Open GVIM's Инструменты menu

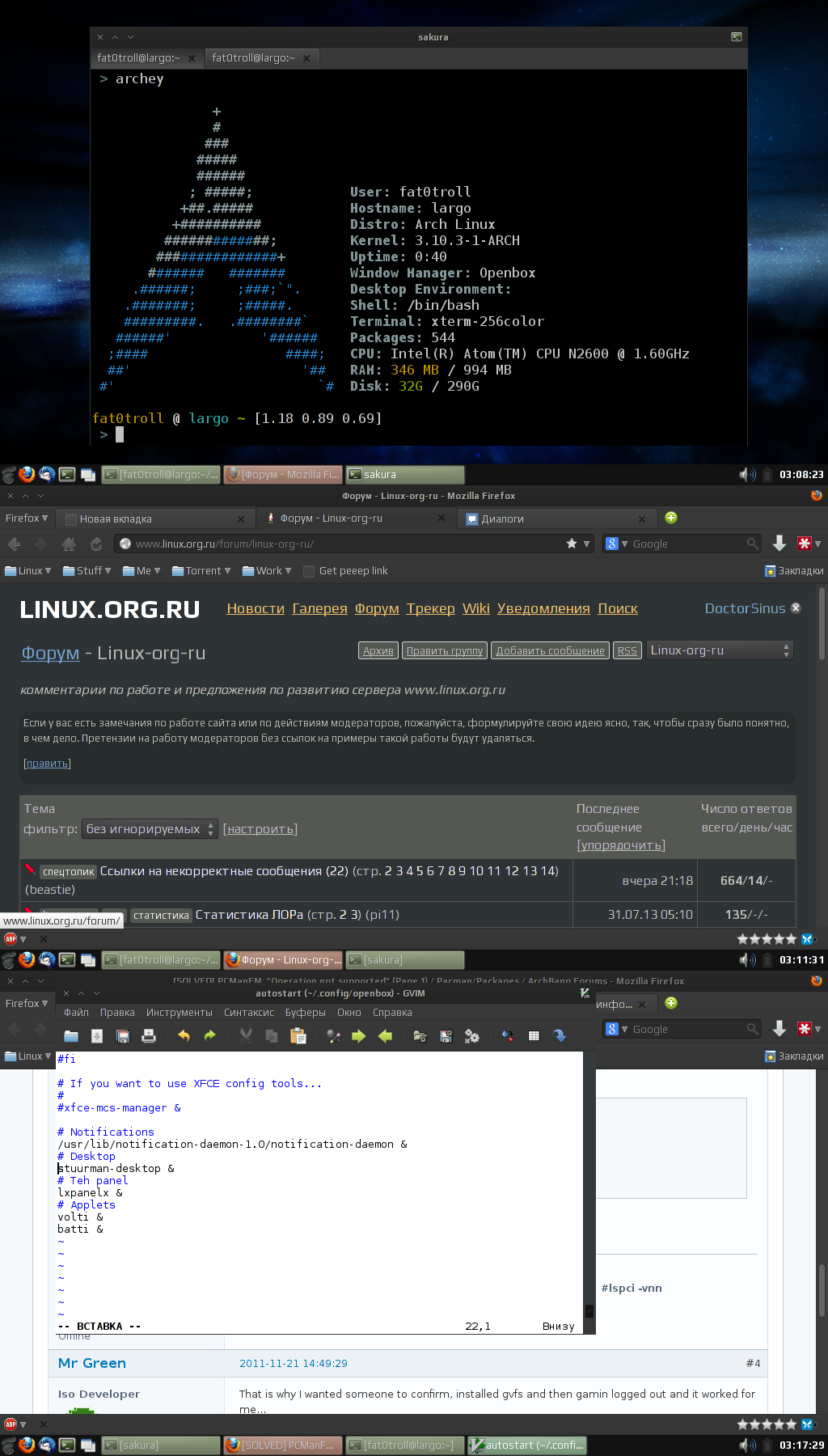tap(180, 1013)
